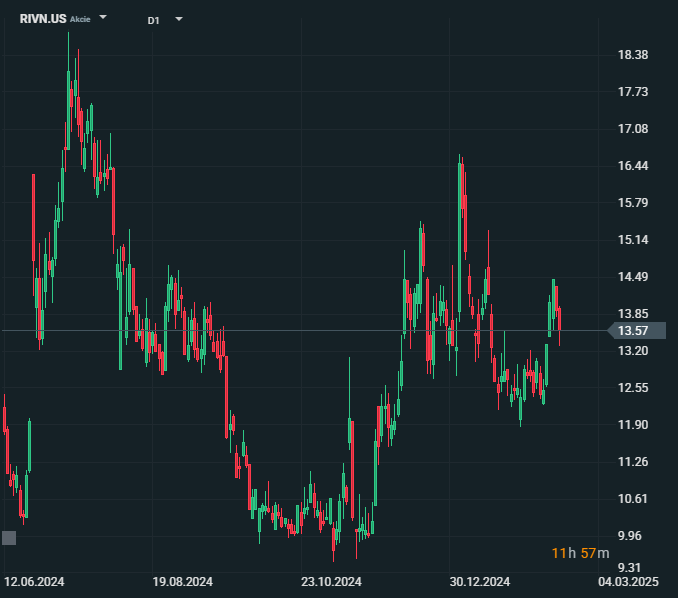The image size is (678, 598).
Task: Click the RIVN.US ticker label
Action: pyautogui.click(x=43, y=19)
